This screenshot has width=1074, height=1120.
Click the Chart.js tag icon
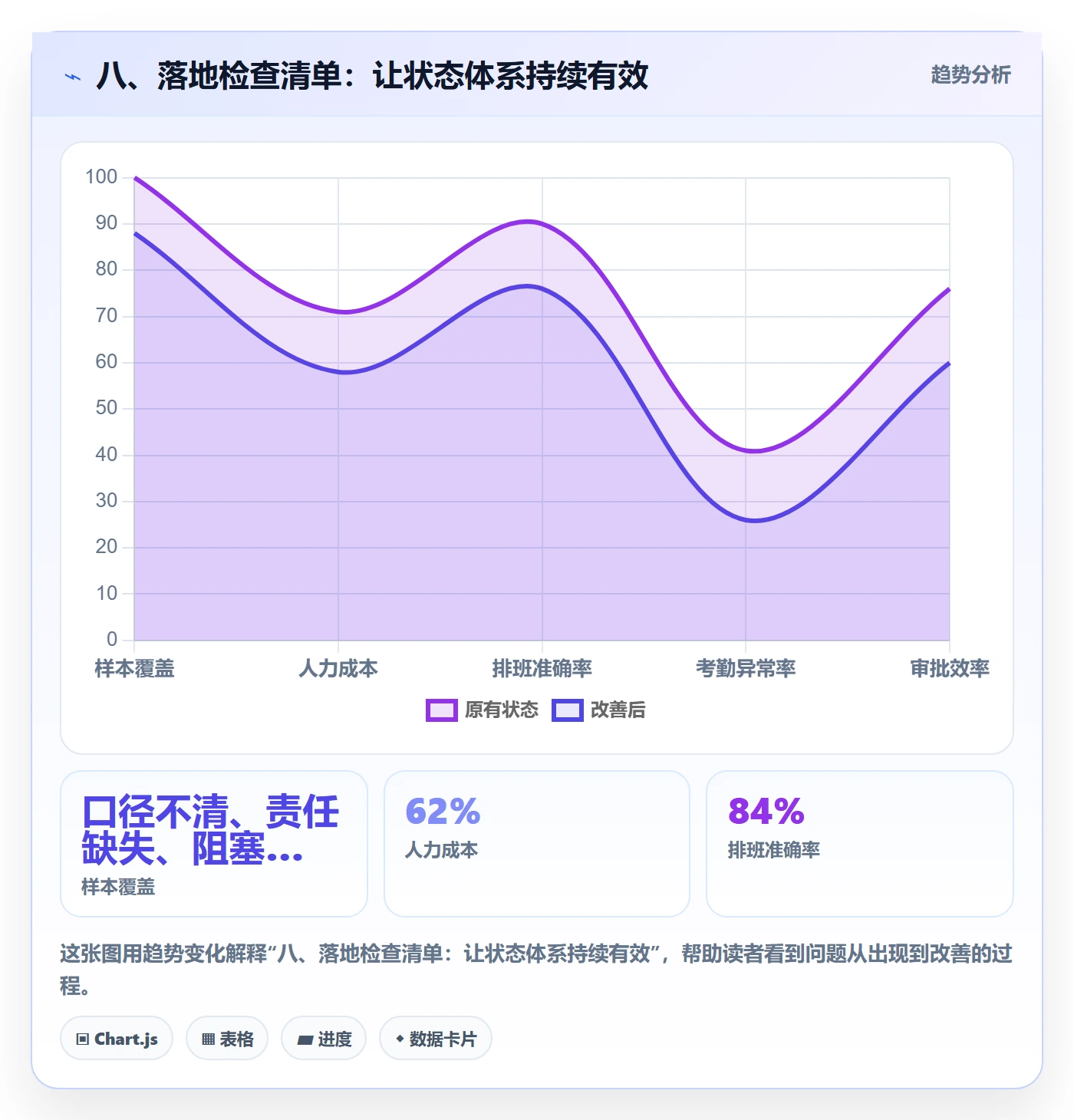click(x=83, y=1039)
